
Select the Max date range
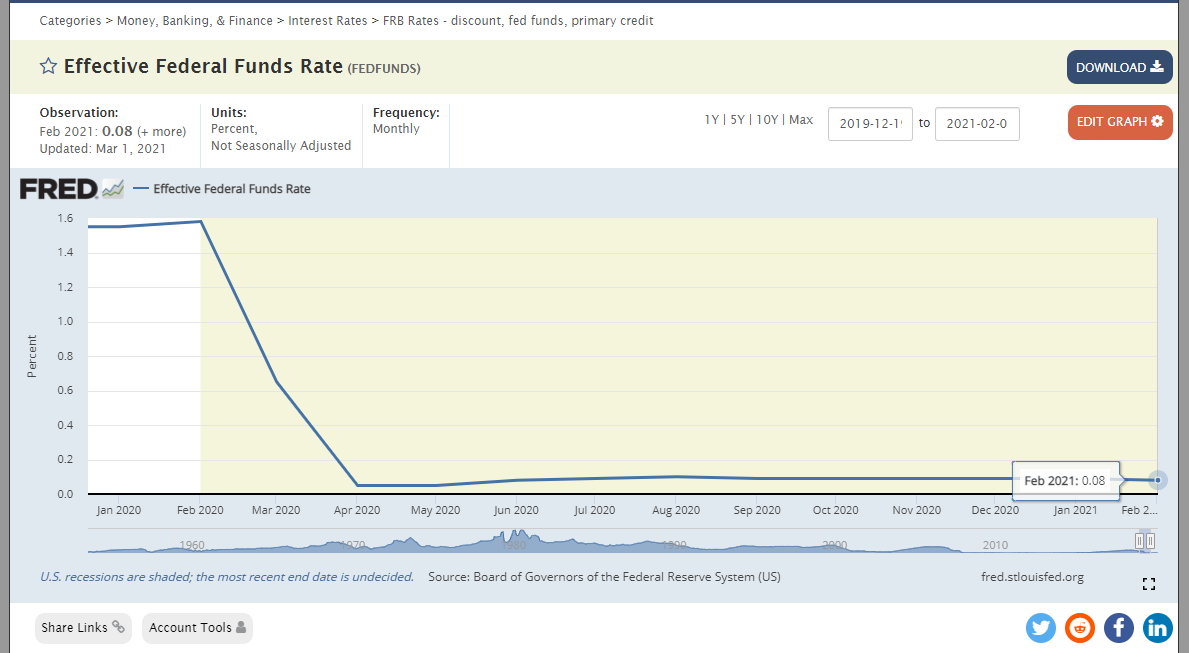[801, 120]
